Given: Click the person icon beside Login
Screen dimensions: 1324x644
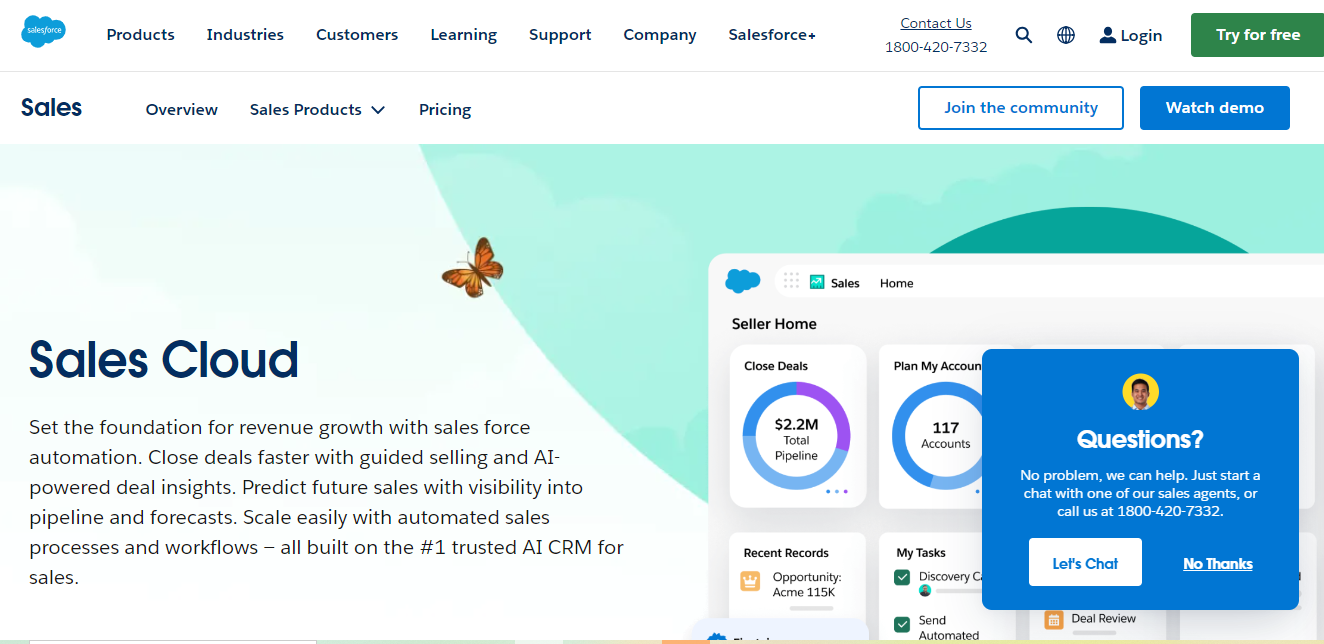Looking at the screenshot, I should click(1107, 35).
